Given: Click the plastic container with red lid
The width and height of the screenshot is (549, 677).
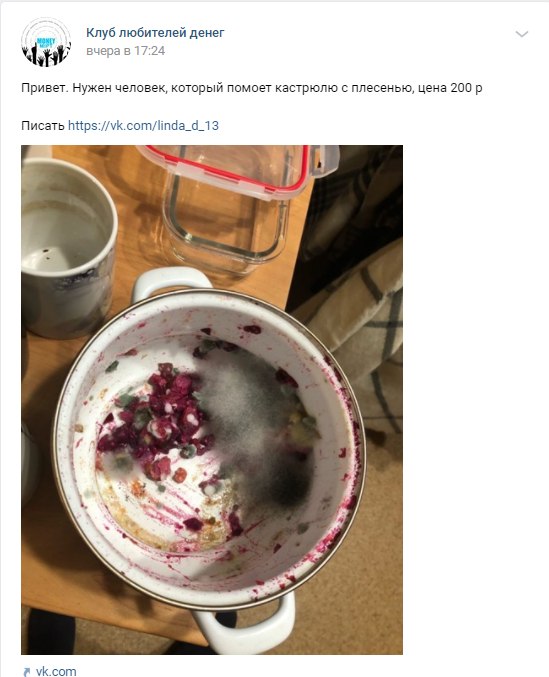Looking at the screenshot, I should point(237,207).
